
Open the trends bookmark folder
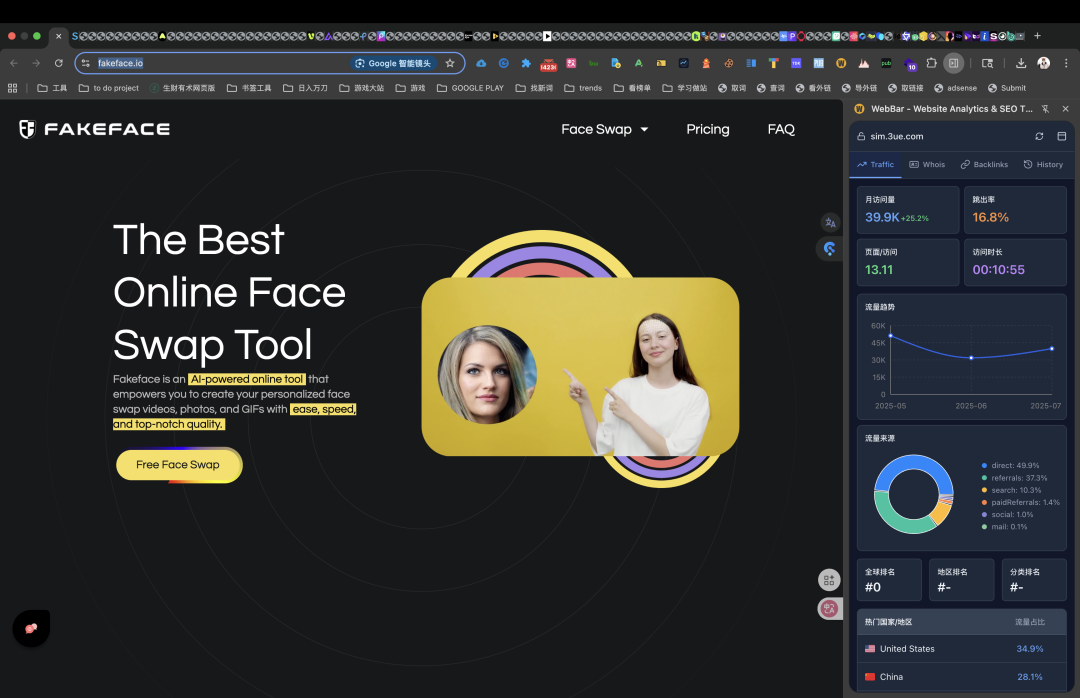(583, 88)
